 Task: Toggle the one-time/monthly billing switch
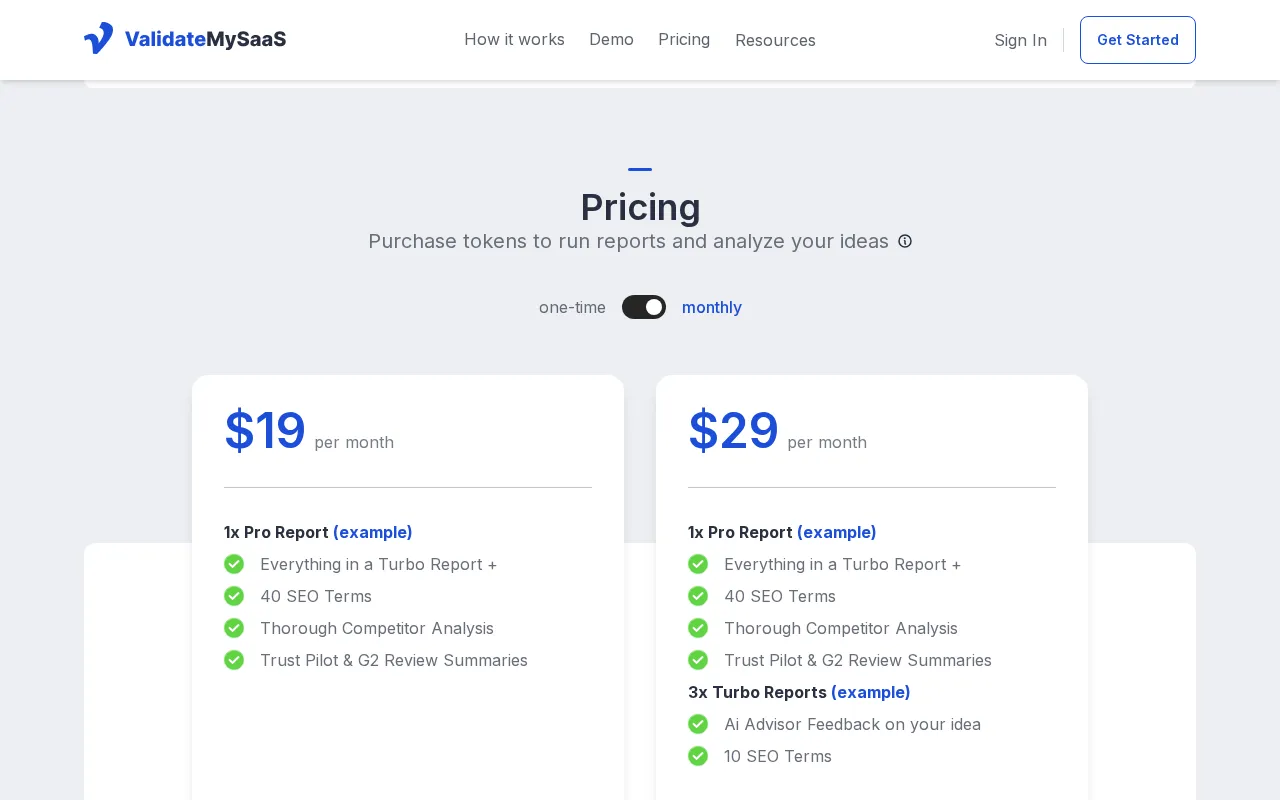click(x=644, y=307)
